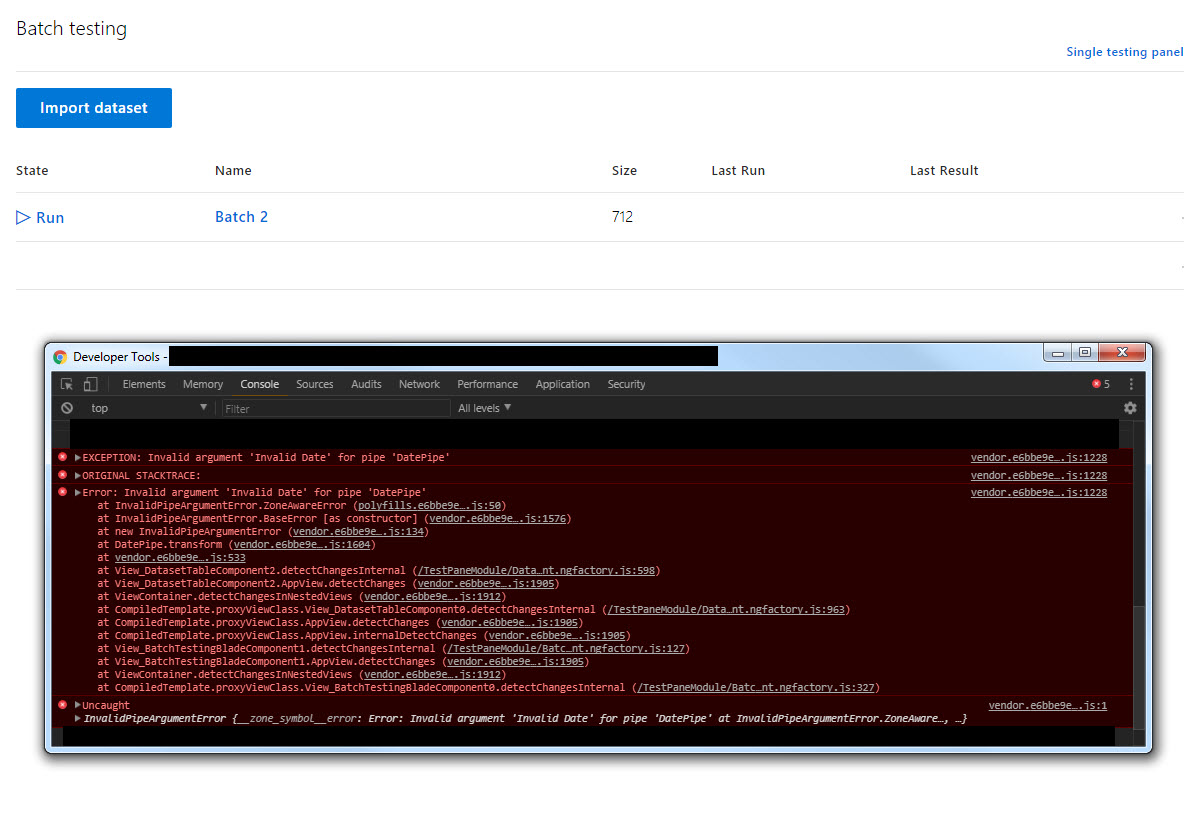Clear the console with the circle-slash icon

pos(67,408)
